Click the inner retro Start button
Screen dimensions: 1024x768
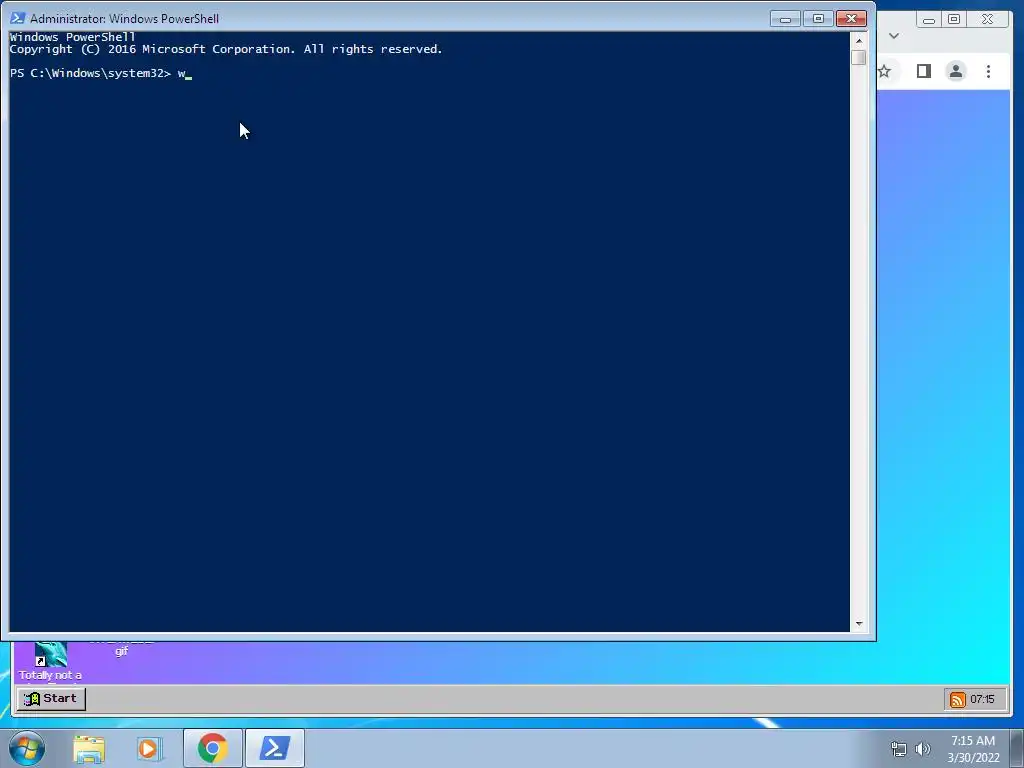tap(51, 699)
